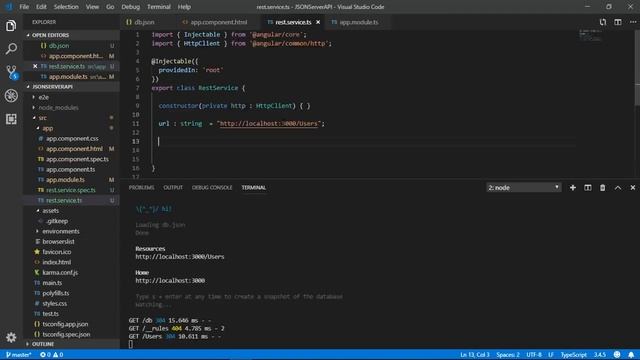Switch to the Debug Console tab
This screenshot has height=360, width=640.
point(212,187)
